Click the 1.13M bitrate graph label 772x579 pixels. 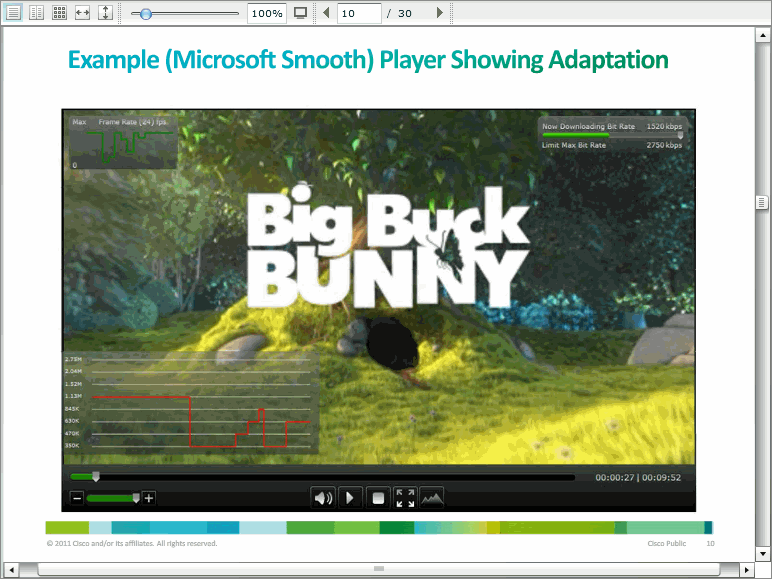click(x=73, y=396)
